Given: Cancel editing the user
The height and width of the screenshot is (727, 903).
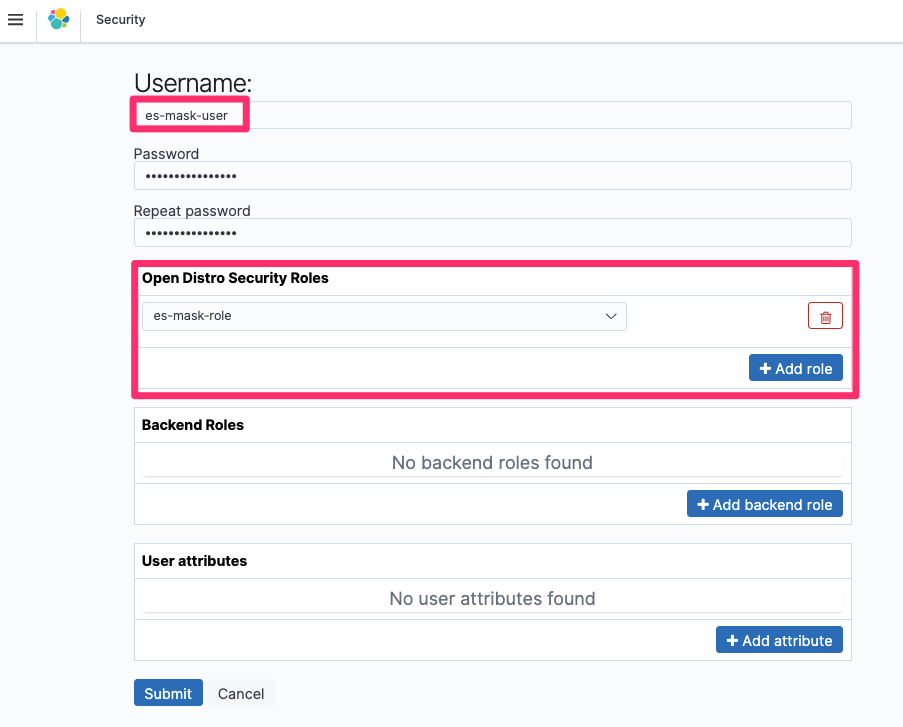Looking at the screenshot, I should tap(240, 692).
